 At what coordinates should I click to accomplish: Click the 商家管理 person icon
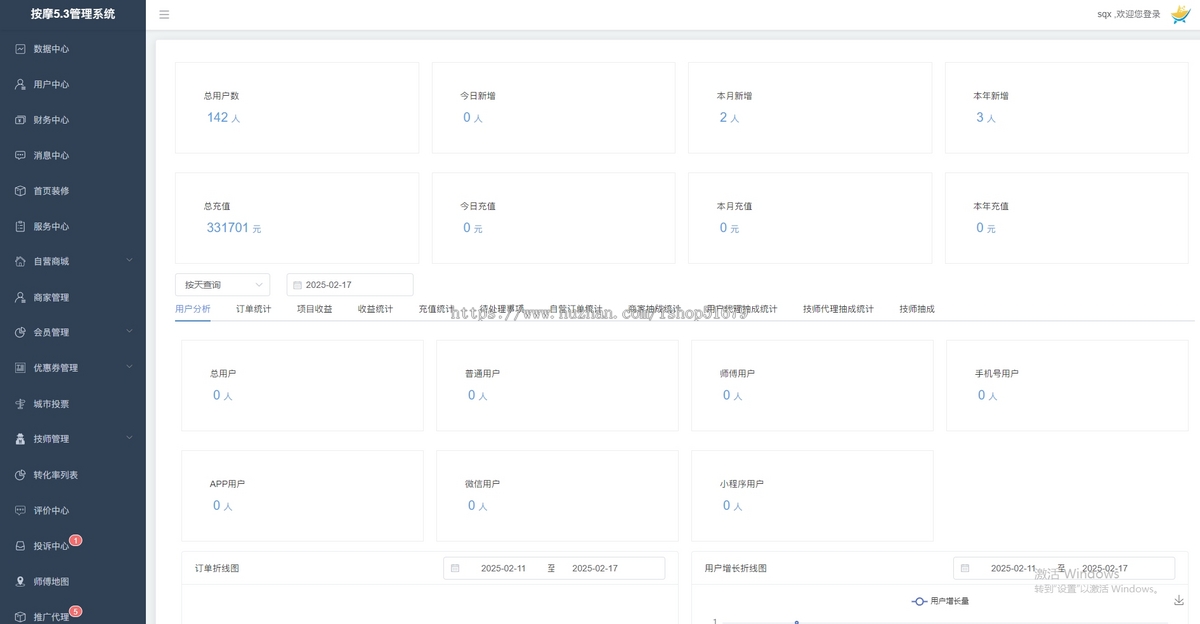coord(20,297)
